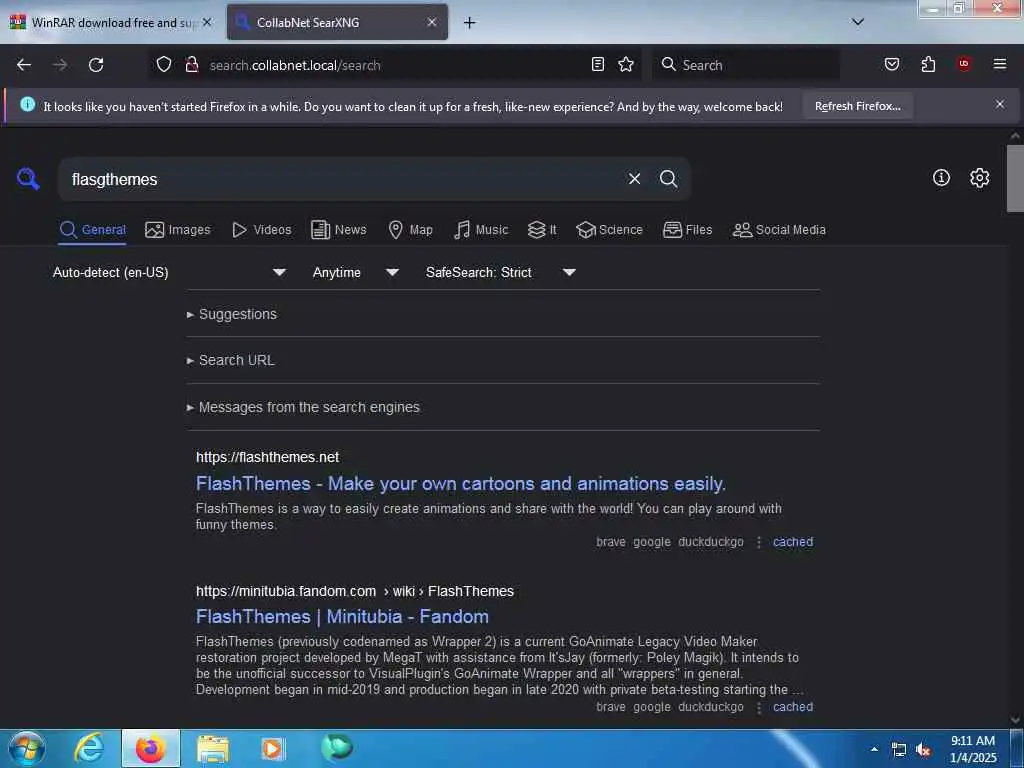Open cached version of flashthemes.net result
Viewport: 1024px width, 768px height.
coord(793,542)
